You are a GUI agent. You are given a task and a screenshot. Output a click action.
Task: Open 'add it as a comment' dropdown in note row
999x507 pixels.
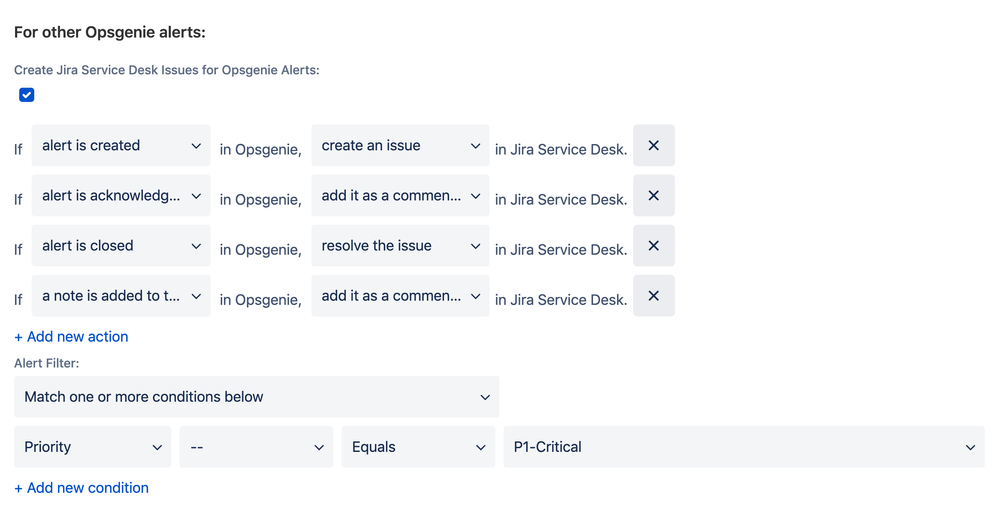(400, 296)
